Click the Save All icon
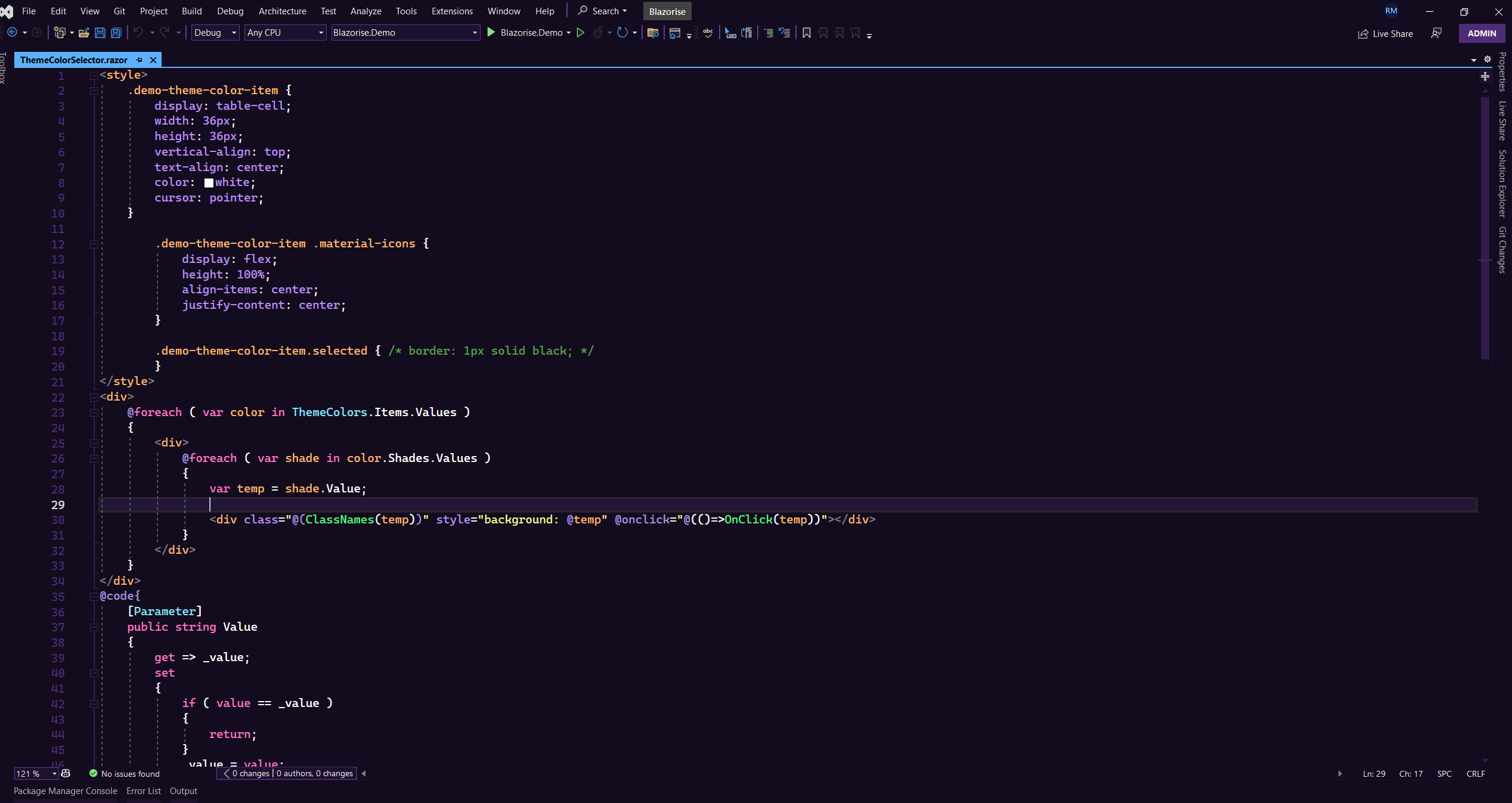This screenshot has height=803, width=1512. (116, 33)
